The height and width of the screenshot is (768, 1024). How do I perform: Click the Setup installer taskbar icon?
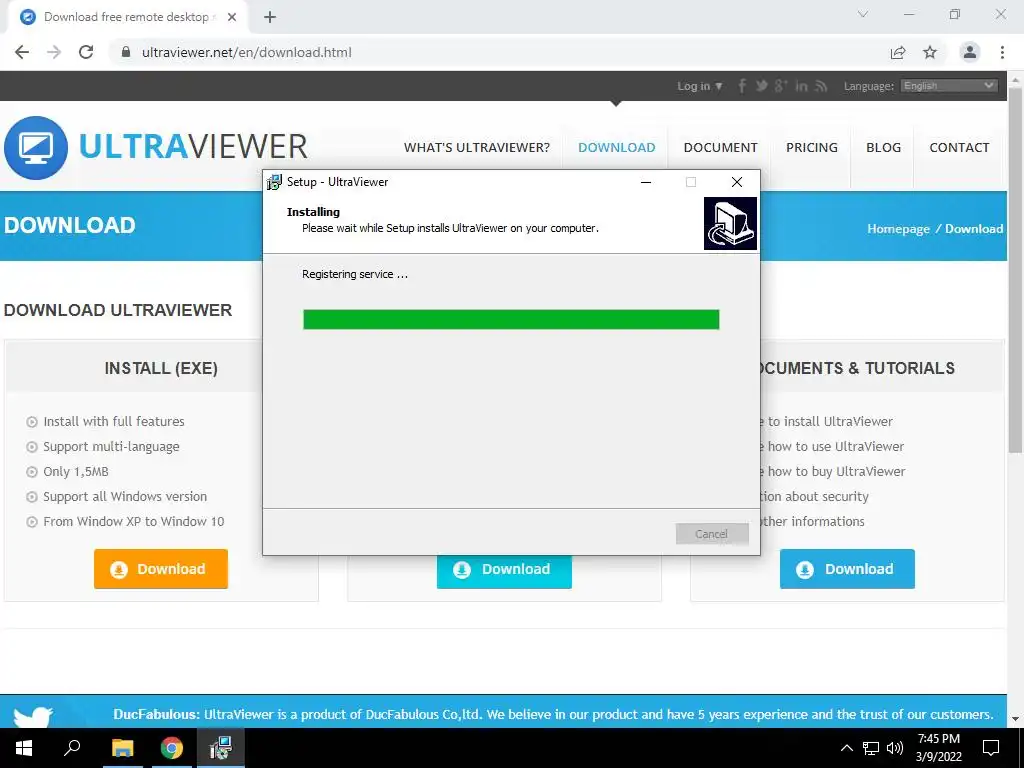(x=221, y=748)
